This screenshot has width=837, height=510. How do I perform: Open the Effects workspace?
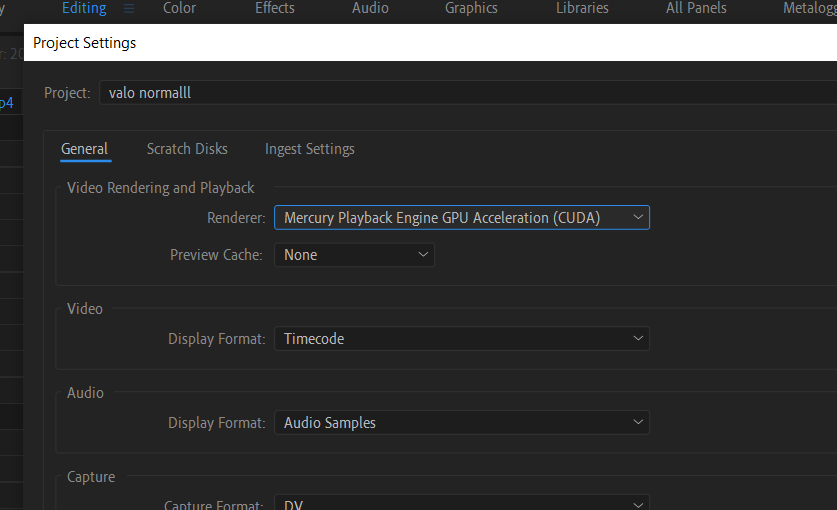pos(274,8)
